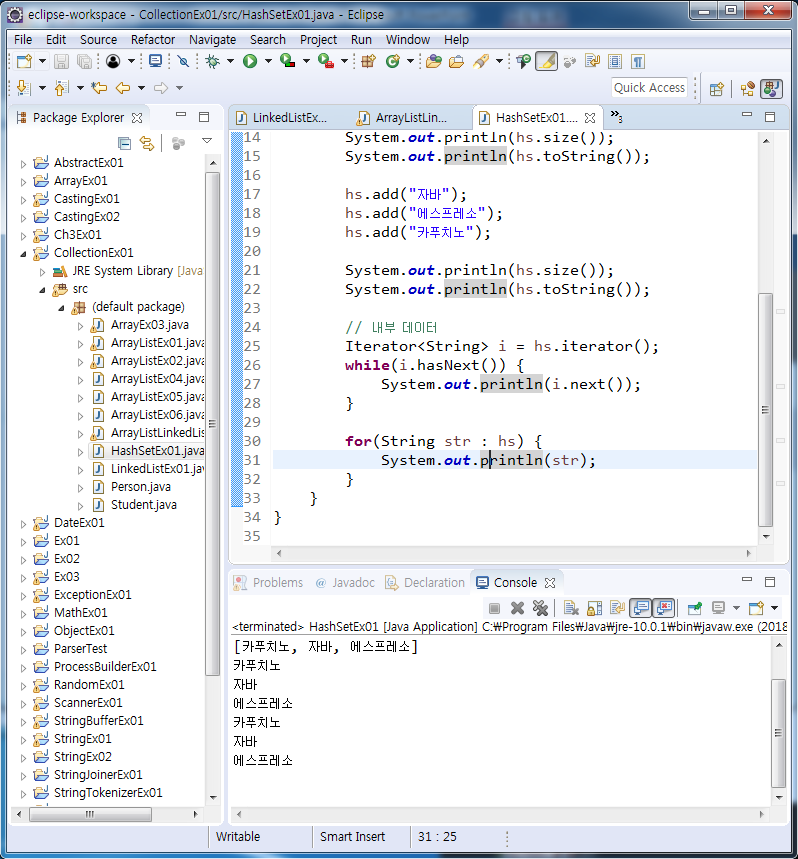Click Skip All Breakpoints icon

click(183, 61)
